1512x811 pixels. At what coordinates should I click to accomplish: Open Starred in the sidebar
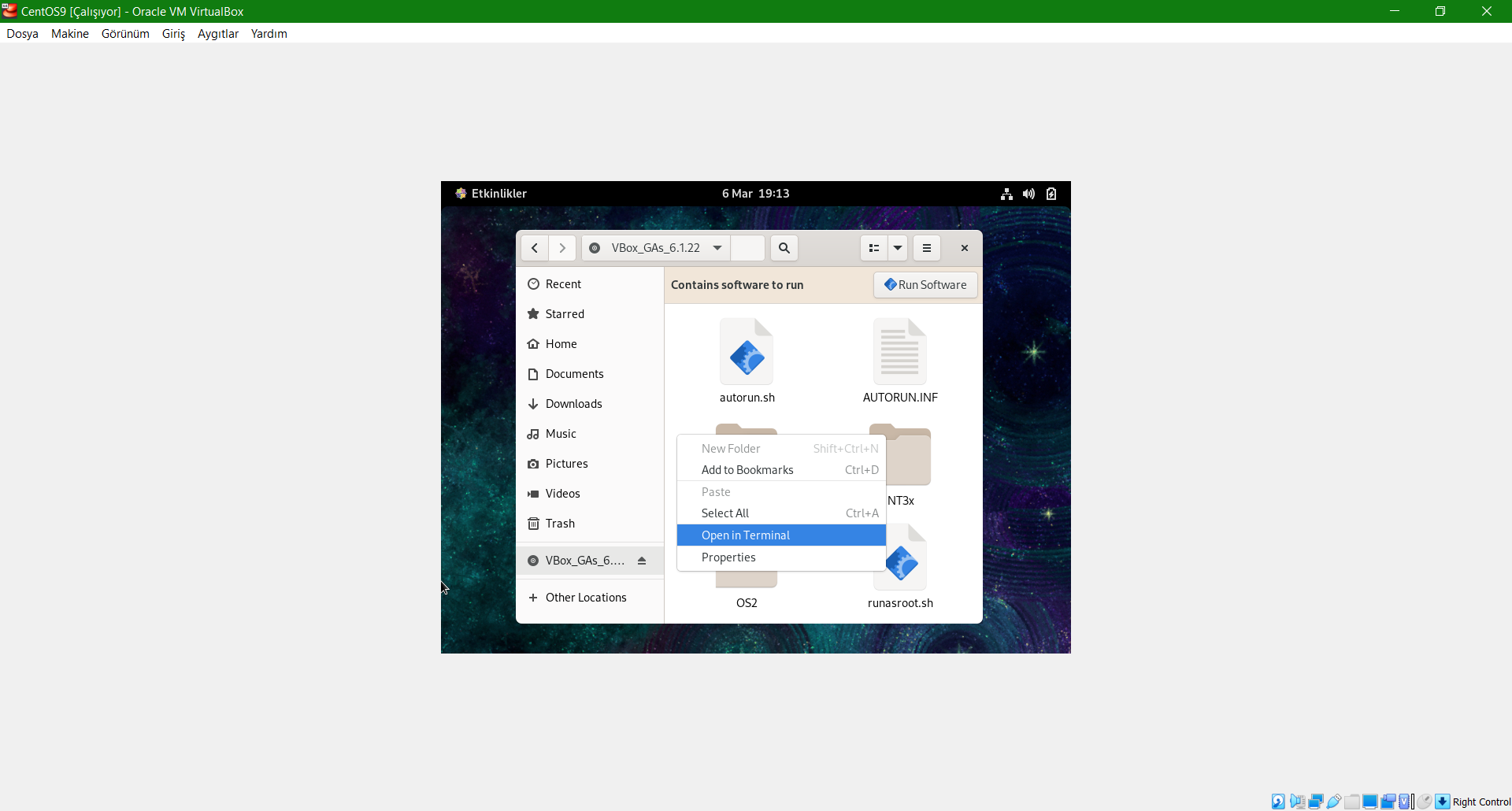[590, 314]
